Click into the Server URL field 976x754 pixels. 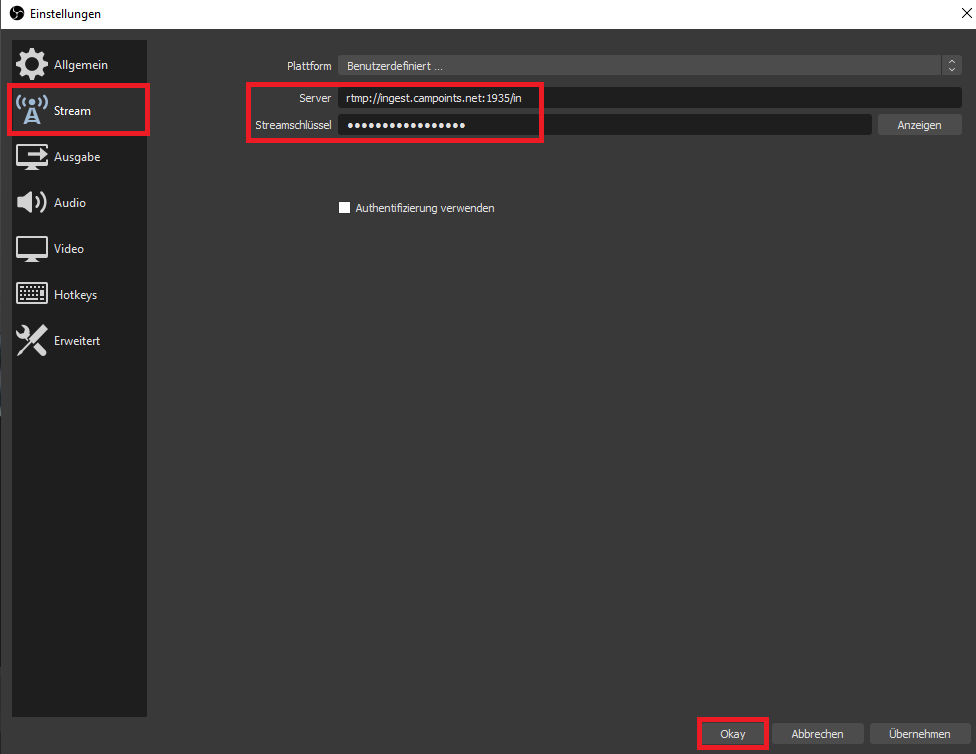[x=649, y=98]
